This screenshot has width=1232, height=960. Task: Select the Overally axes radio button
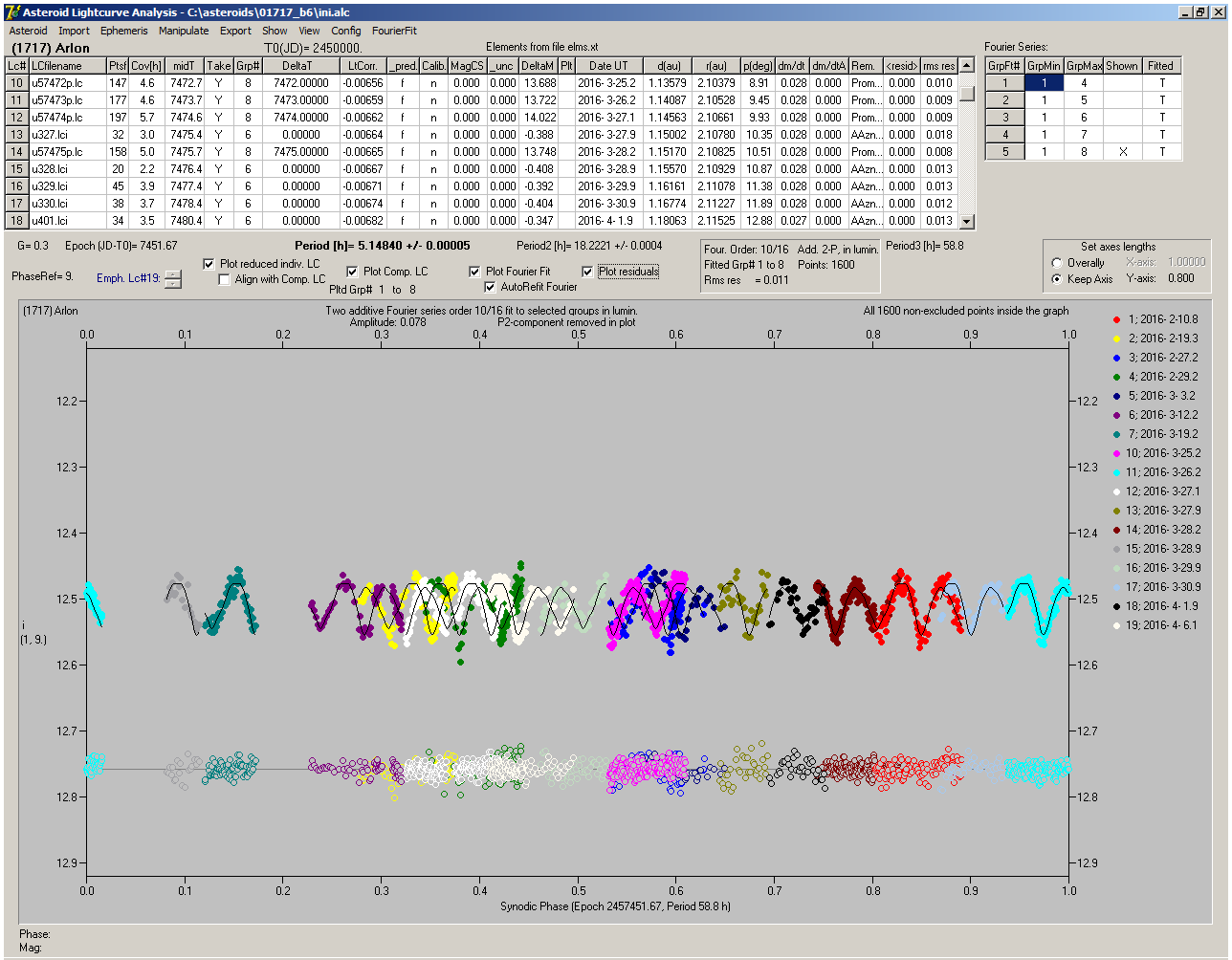point(1057,263)
